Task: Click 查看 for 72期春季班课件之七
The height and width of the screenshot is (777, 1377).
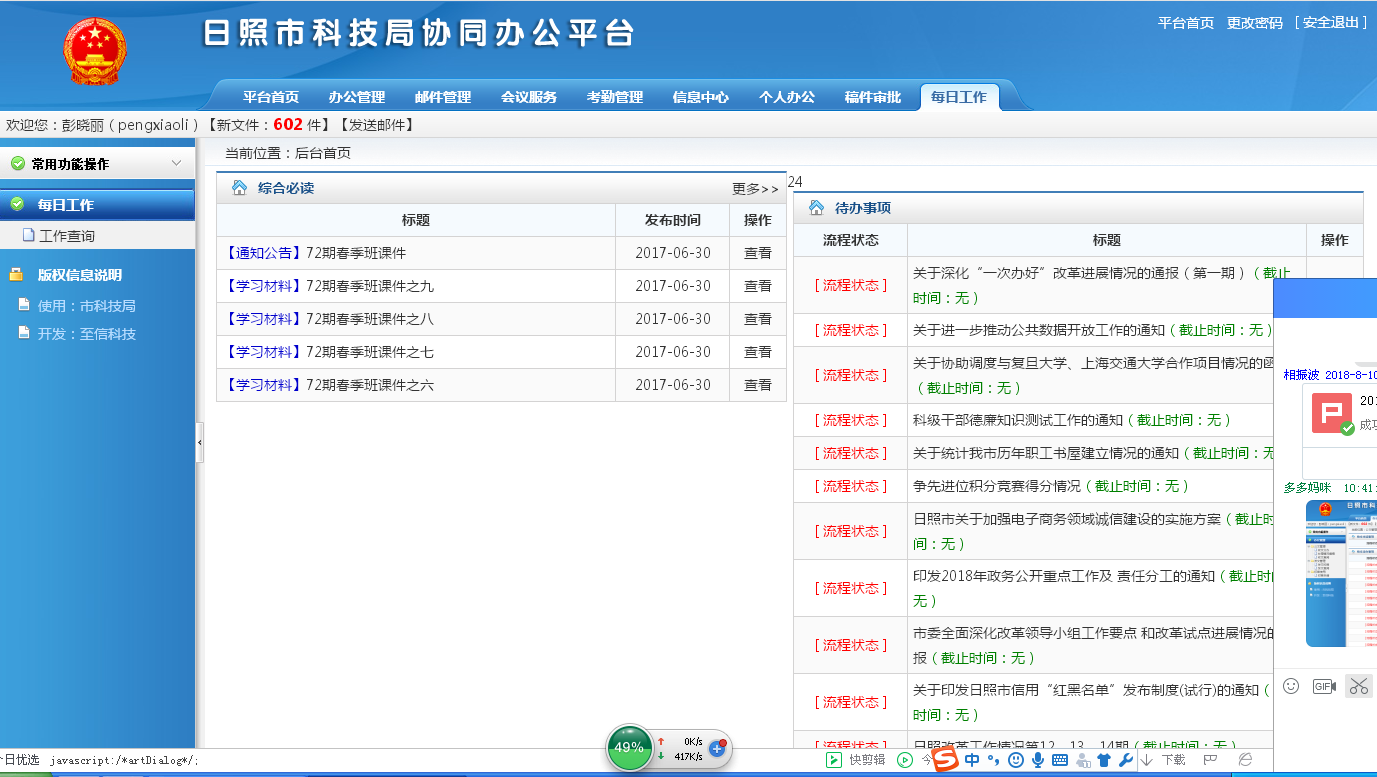Action: tap(758, 352)
